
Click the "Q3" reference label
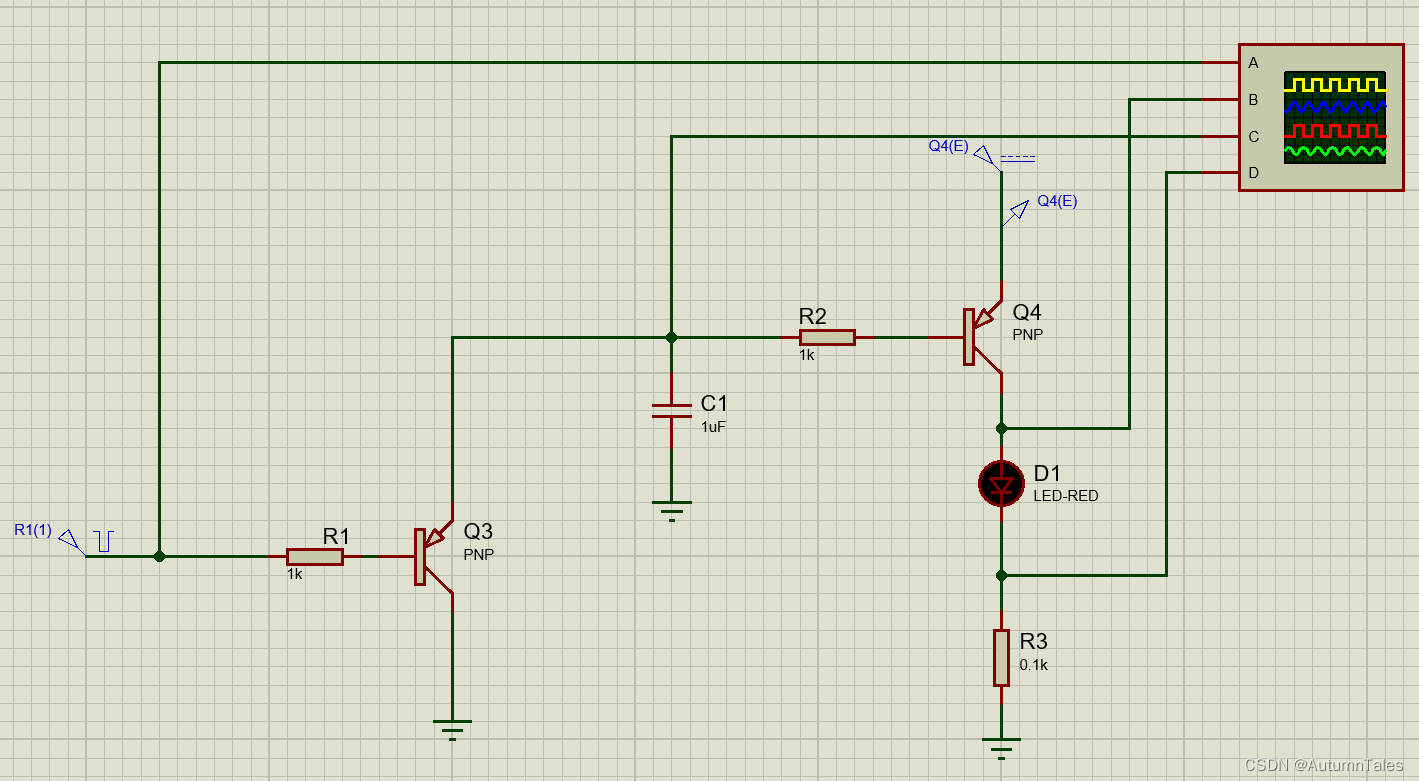pos(478,531)
